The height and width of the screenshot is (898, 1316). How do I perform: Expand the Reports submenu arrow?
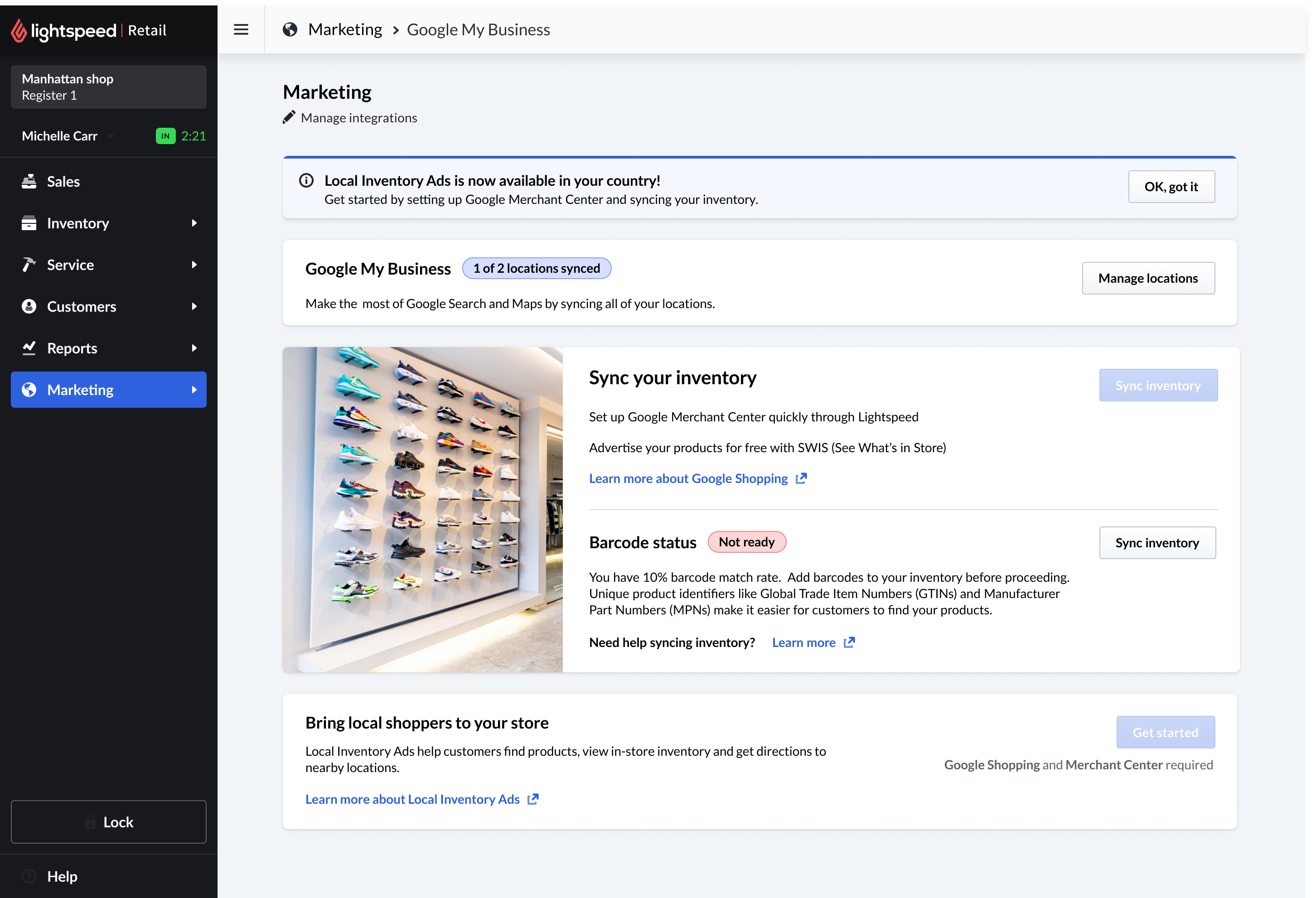[194, 348]
